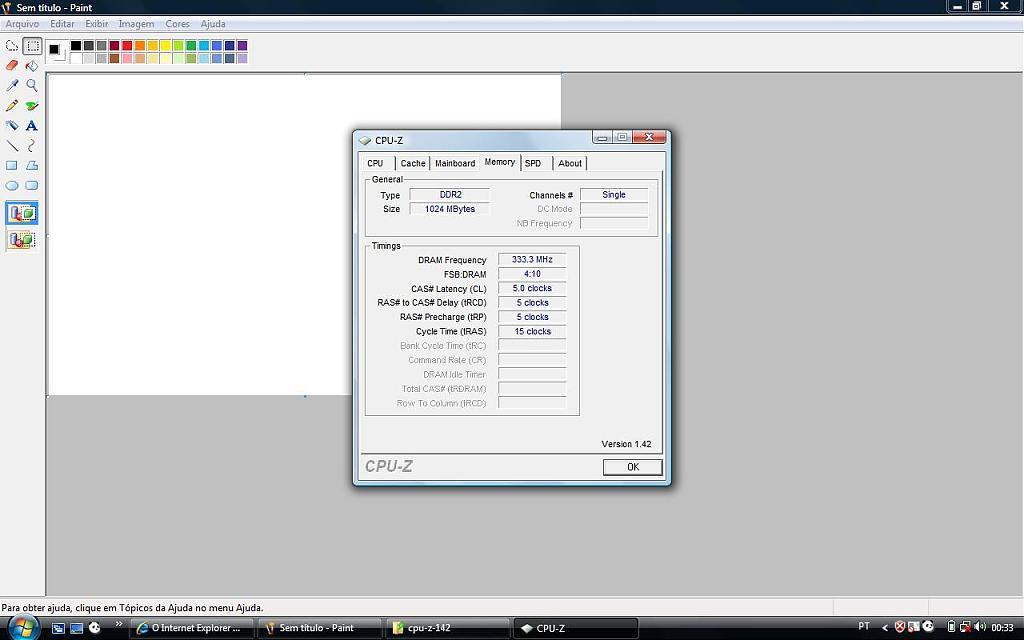Pick the black color swatch in palette
This screenshot has height=640, width=1024.
point(76,45)
